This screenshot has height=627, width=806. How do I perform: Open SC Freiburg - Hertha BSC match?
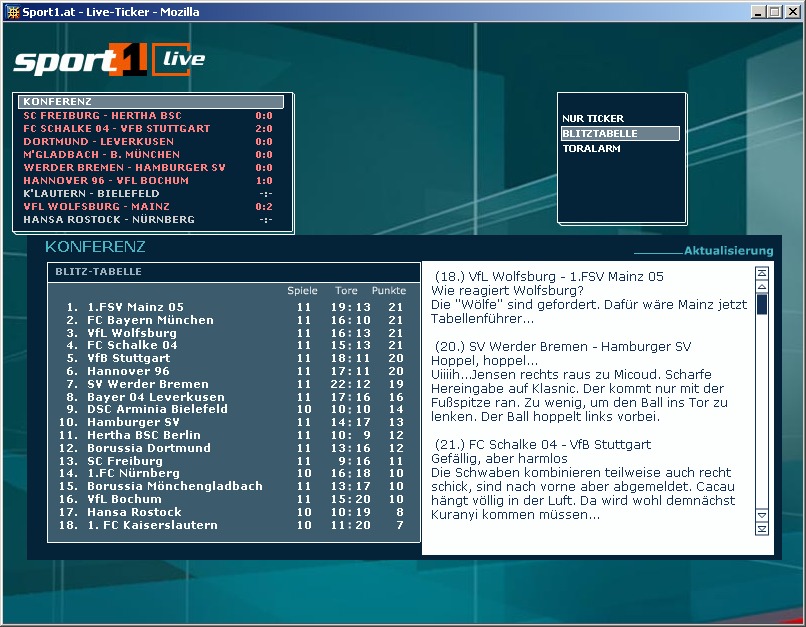tap(148, 116)
